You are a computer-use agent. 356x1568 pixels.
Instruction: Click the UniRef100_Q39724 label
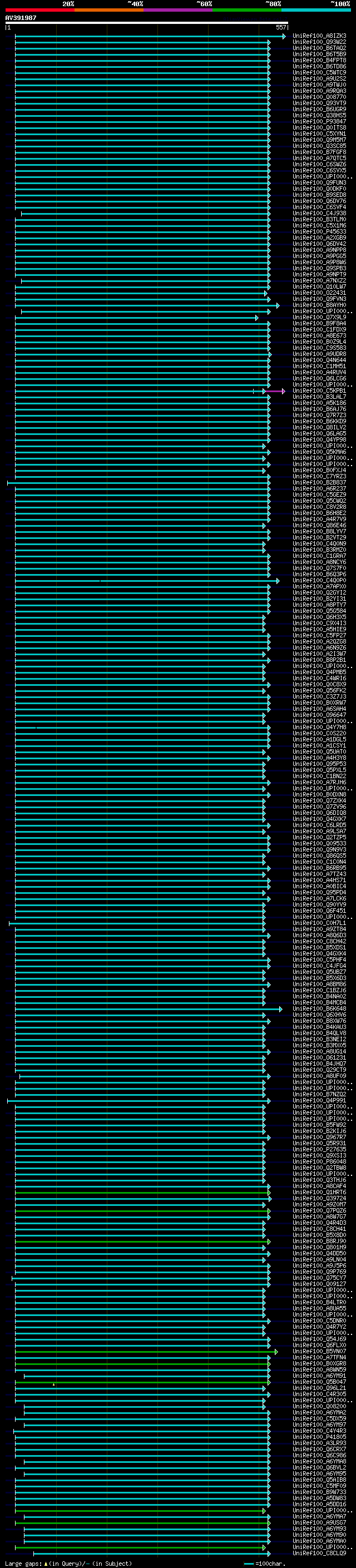pos(319,1199)
